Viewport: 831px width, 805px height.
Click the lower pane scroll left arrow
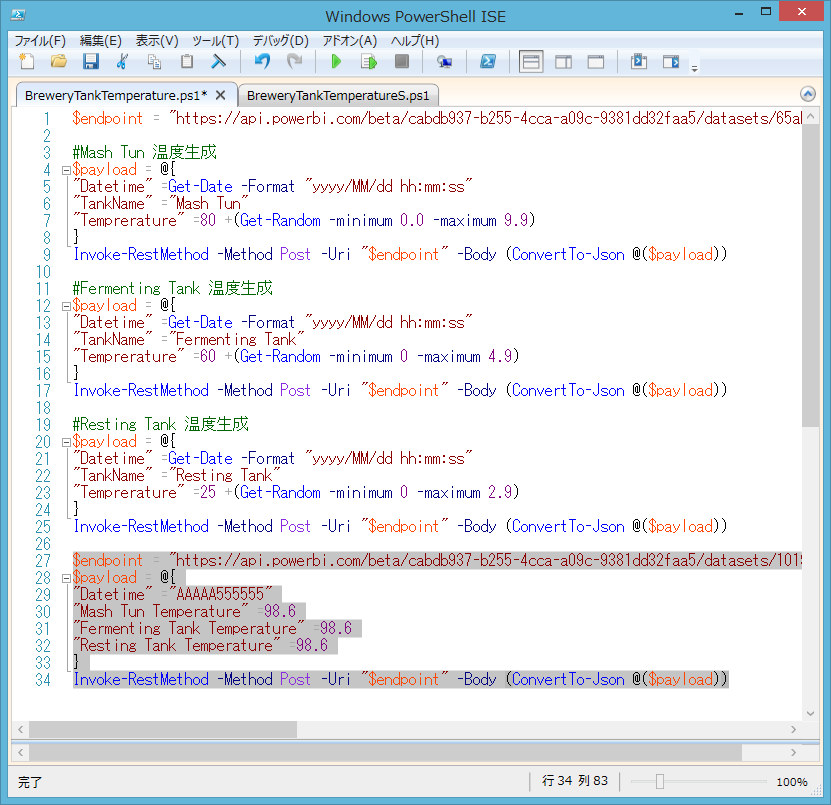(x=21, y=752)
